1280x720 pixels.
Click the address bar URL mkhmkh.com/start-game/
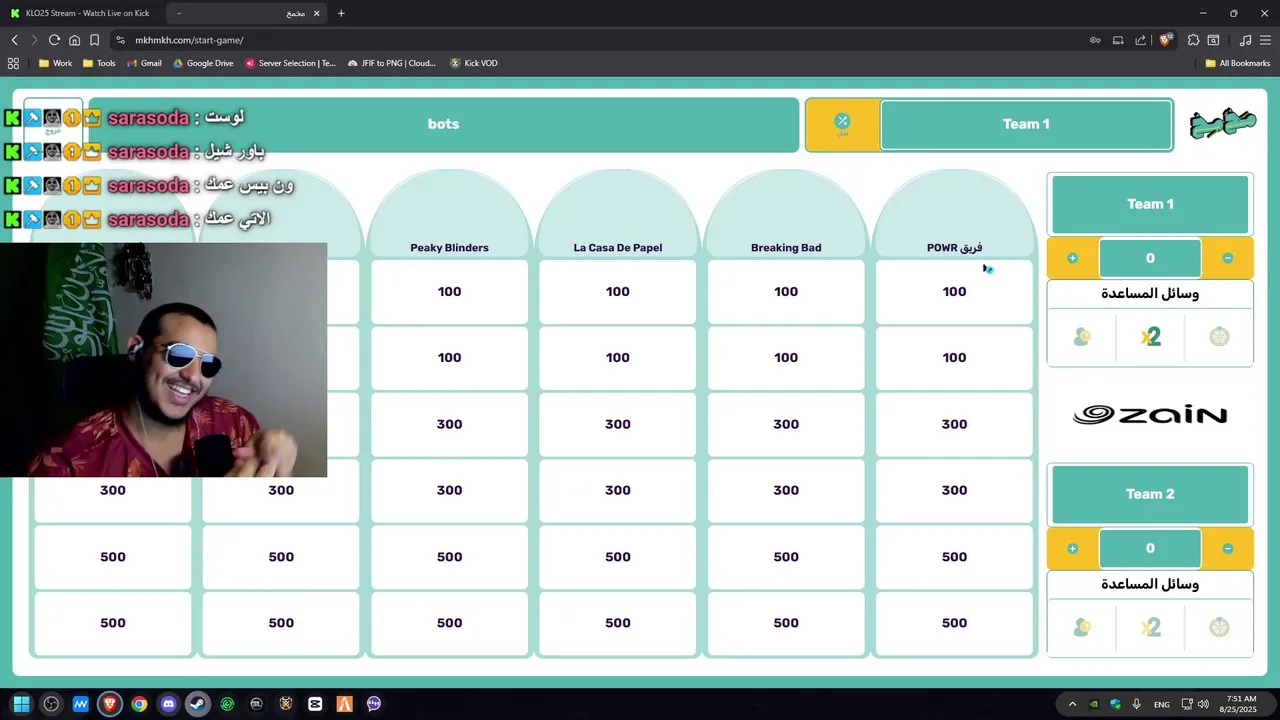[189, 40]
